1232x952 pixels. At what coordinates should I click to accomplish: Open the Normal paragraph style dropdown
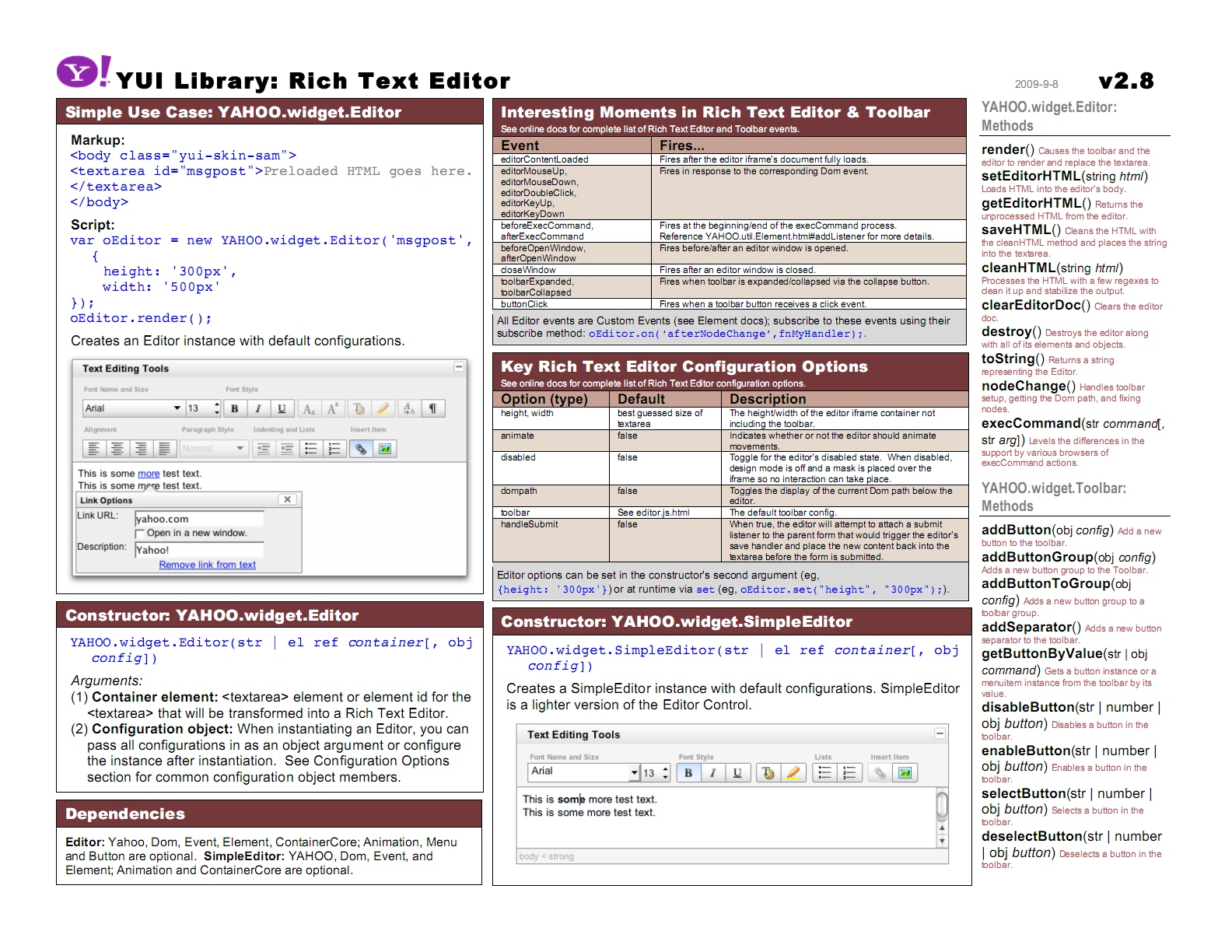point(213,449)
